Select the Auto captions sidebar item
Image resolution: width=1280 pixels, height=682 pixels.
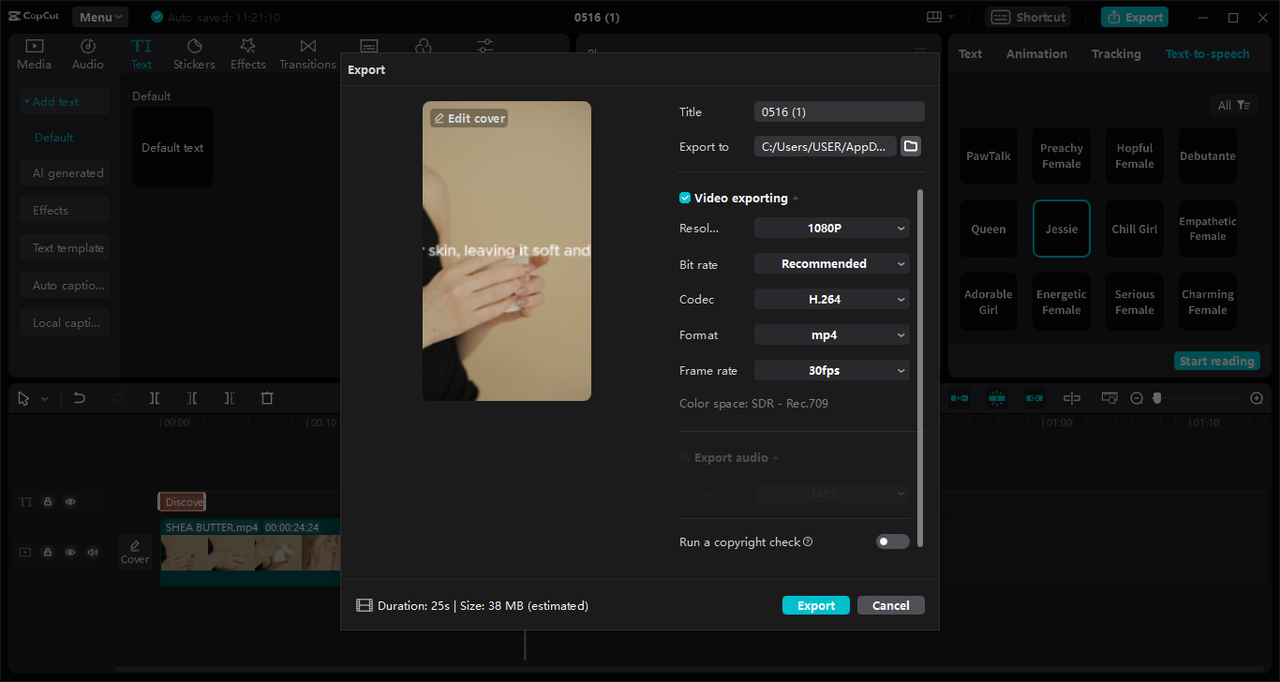coord(65,285)
